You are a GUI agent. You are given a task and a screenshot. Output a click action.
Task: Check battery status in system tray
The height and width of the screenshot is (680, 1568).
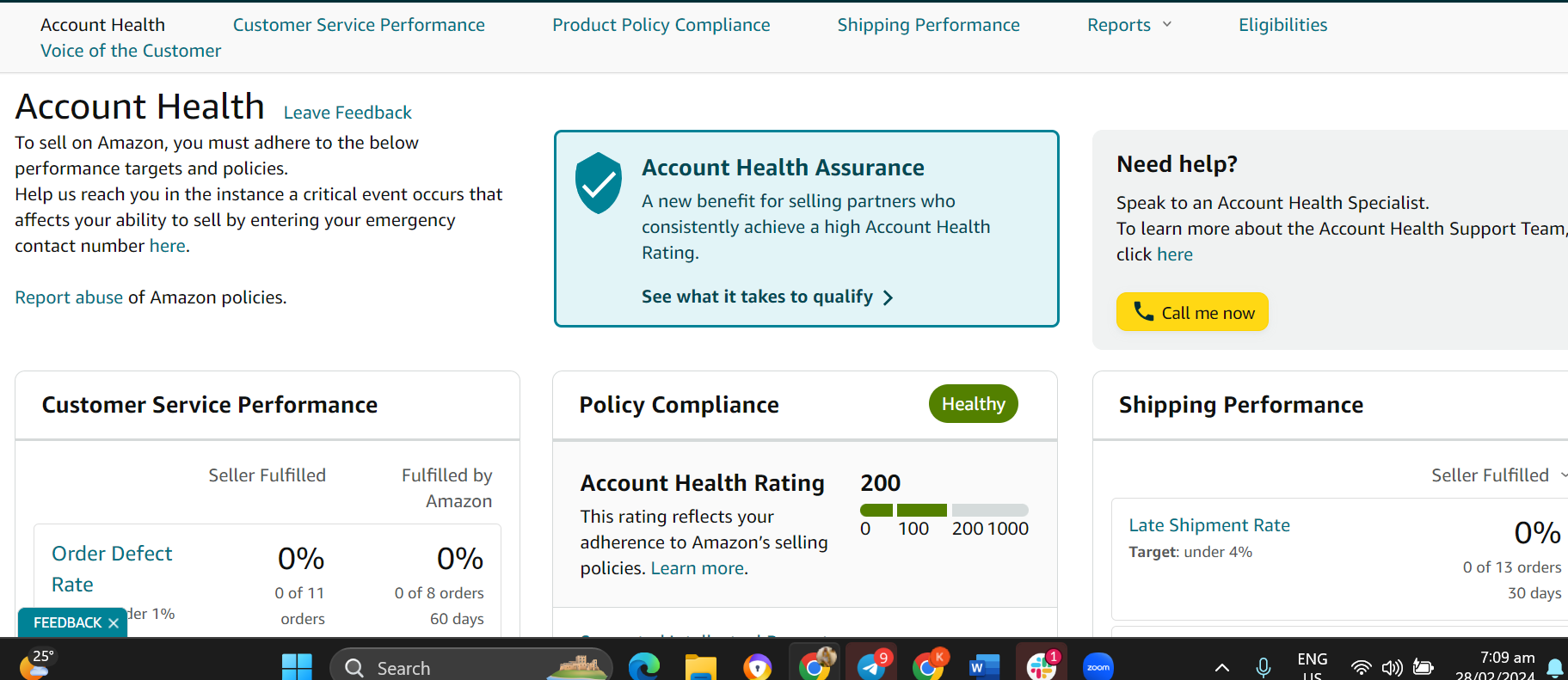click(1423, 668)
